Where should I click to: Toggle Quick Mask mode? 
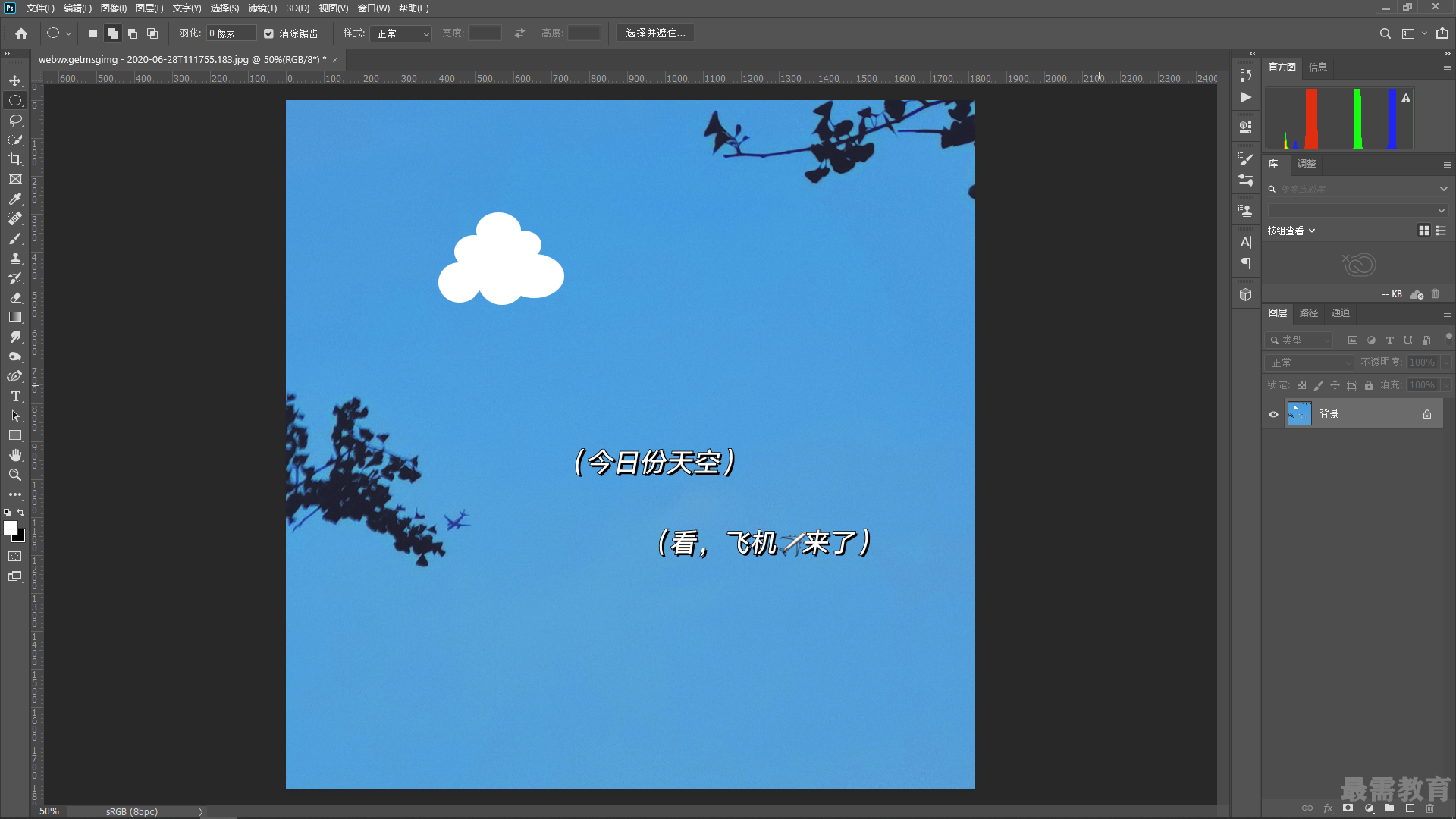pyautogui.click(x=15, y=557)
